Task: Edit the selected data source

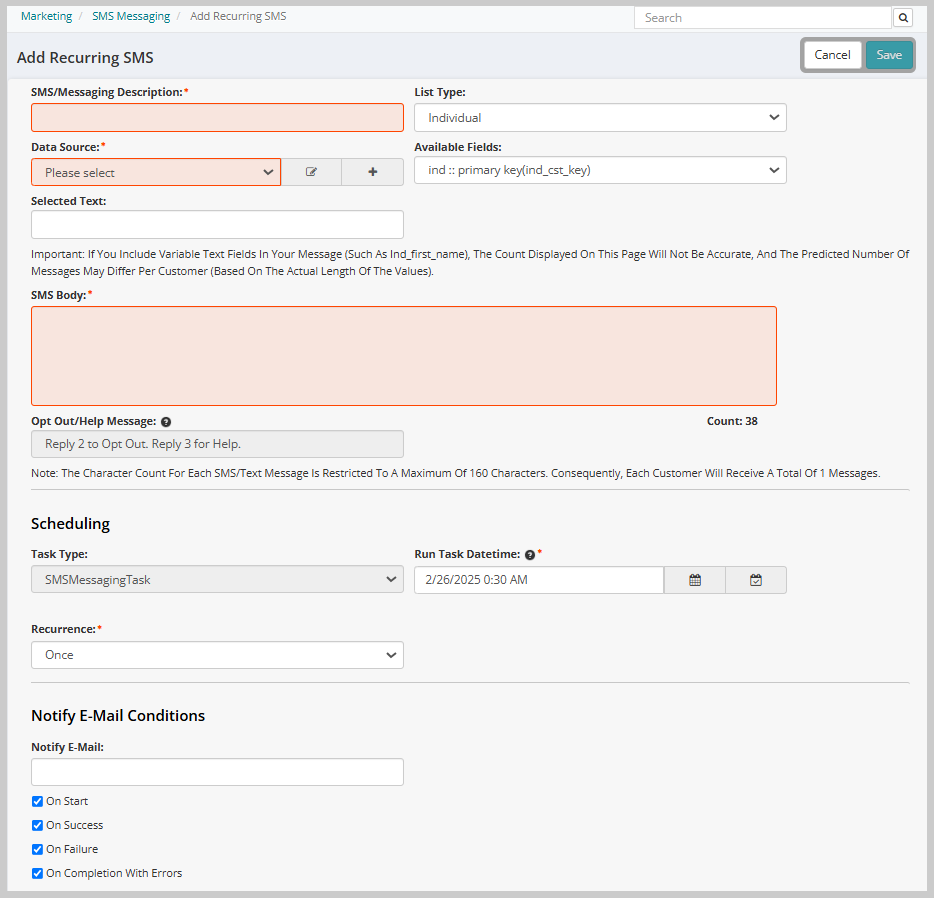Action: 311,172
